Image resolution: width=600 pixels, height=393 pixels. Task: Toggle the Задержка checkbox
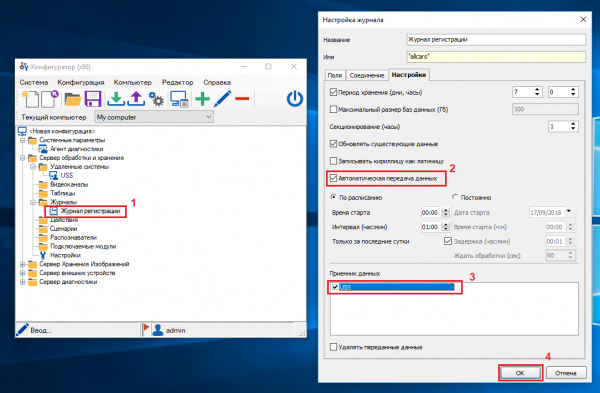[448, 241]
